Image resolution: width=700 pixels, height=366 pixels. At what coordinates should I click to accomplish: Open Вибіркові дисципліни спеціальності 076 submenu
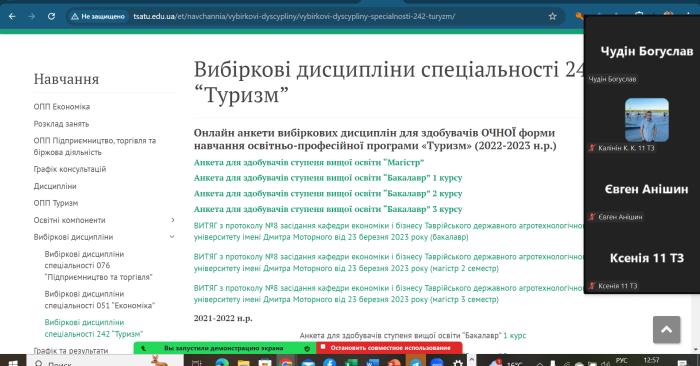98,266
